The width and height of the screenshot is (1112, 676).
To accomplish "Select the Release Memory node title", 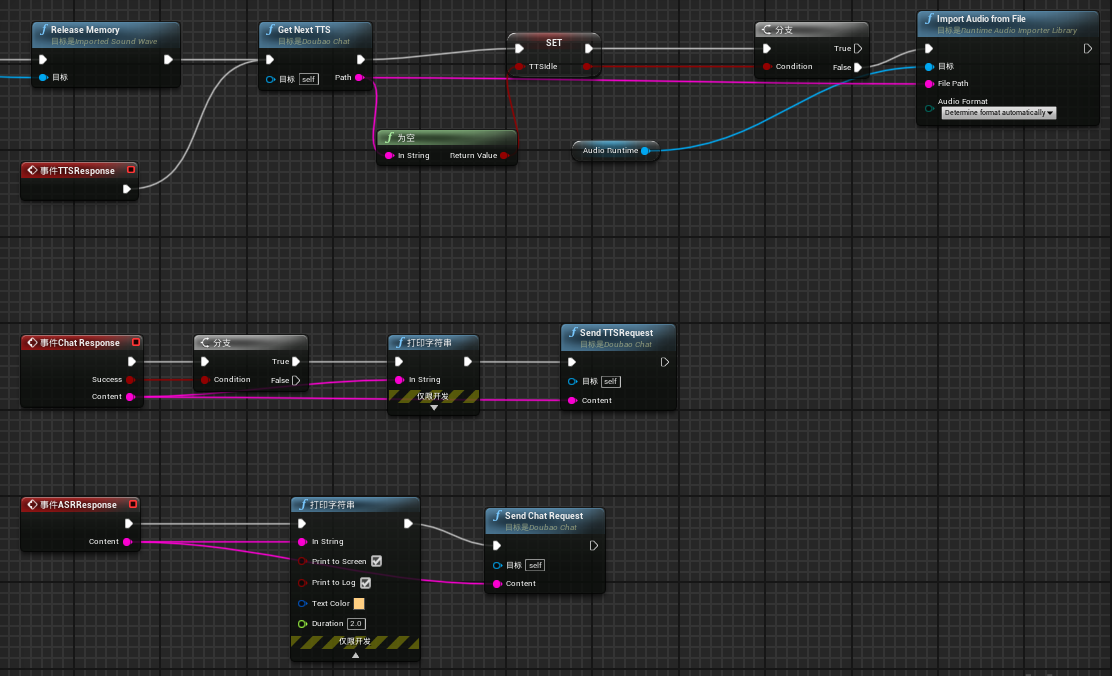I will tap(85, 30).
